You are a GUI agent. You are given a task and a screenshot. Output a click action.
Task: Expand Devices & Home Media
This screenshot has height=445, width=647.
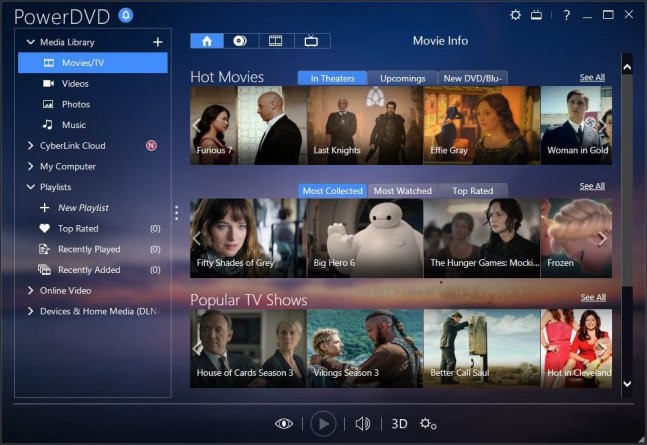30,311
